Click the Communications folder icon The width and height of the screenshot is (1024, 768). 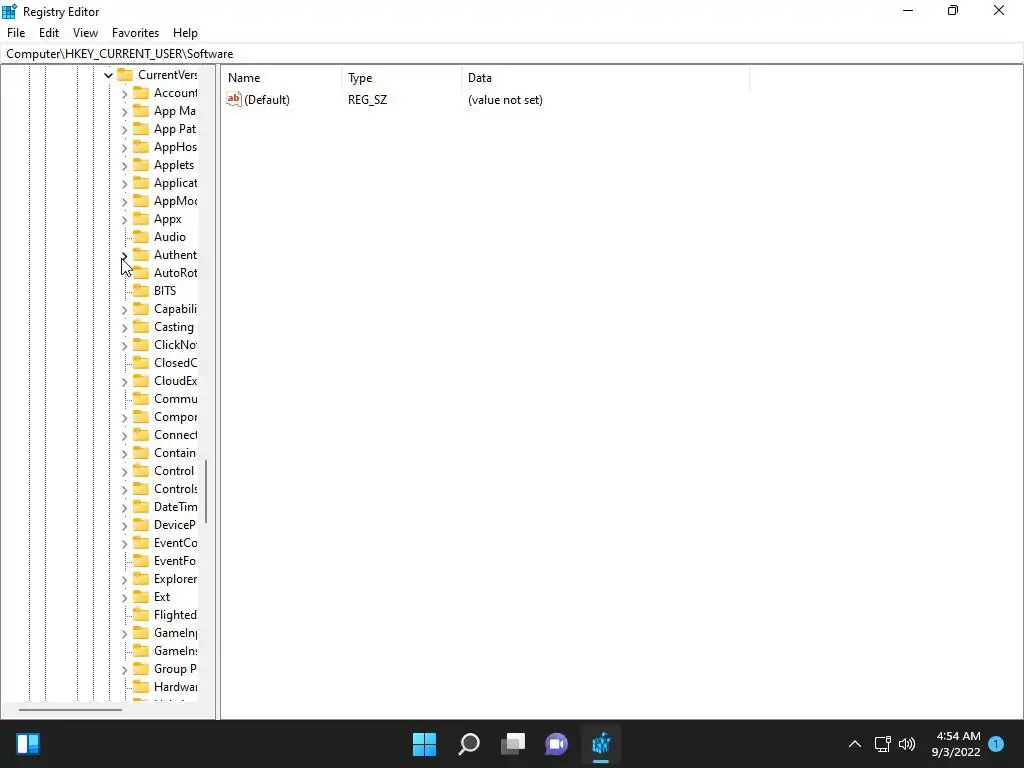(x=141, y=398)
